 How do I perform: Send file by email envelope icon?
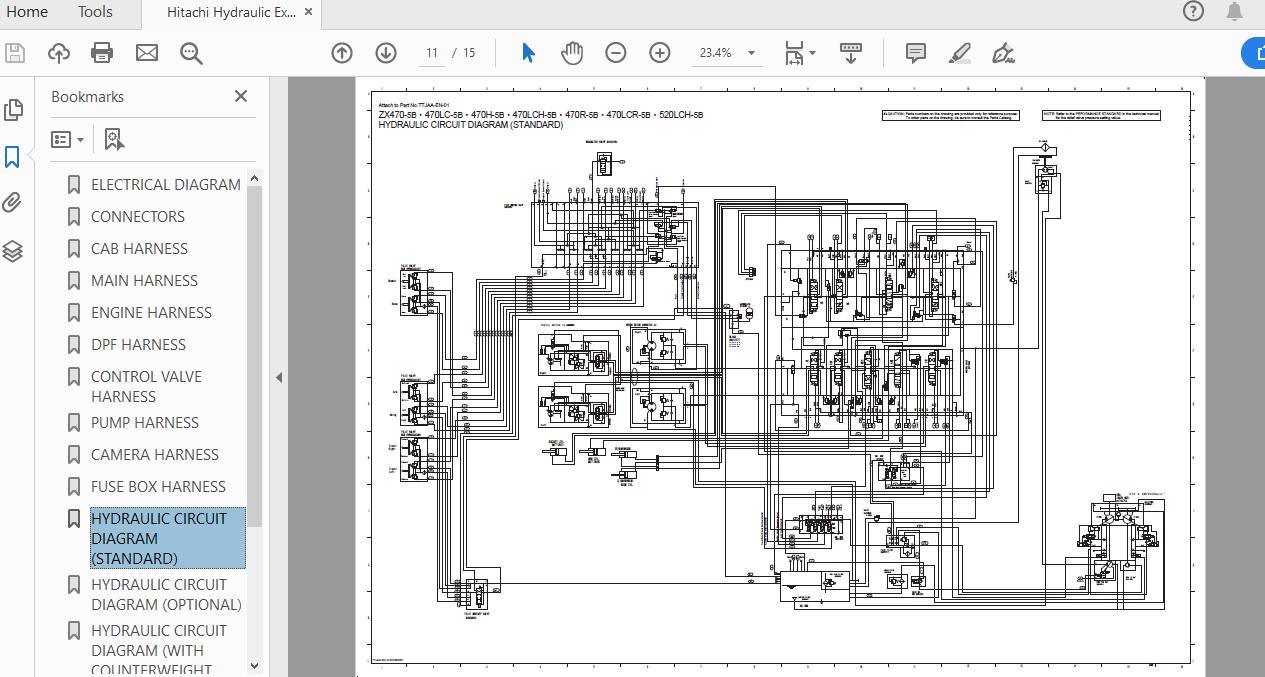(147, 53)
